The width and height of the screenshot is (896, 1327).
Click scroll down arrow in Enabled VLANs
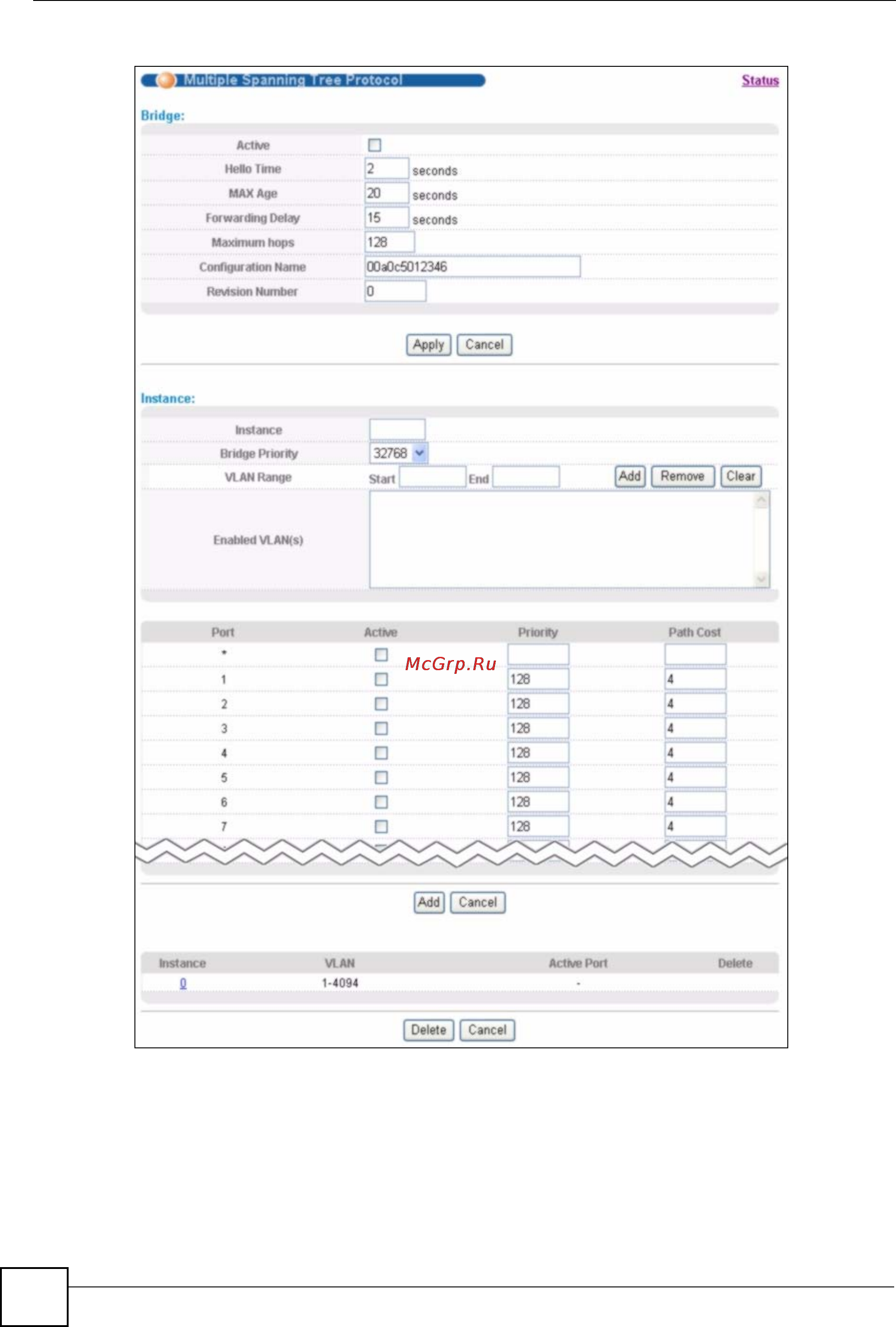coord(761,579)
